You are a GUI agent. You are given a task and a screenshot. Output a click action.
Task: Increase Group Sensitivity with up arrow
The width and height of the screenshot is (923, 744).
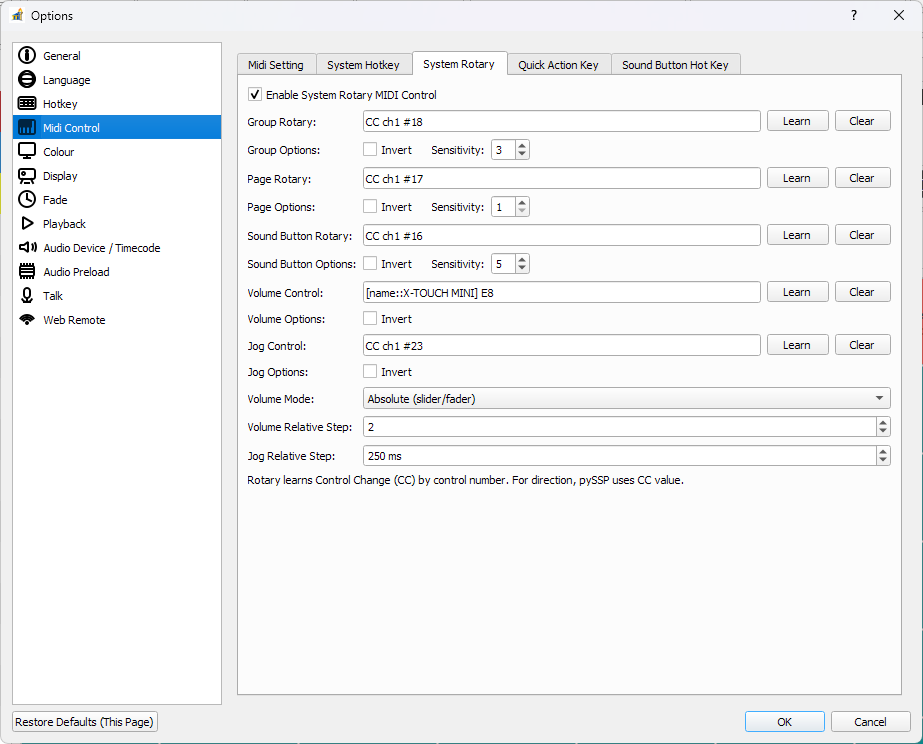(522, 146)
